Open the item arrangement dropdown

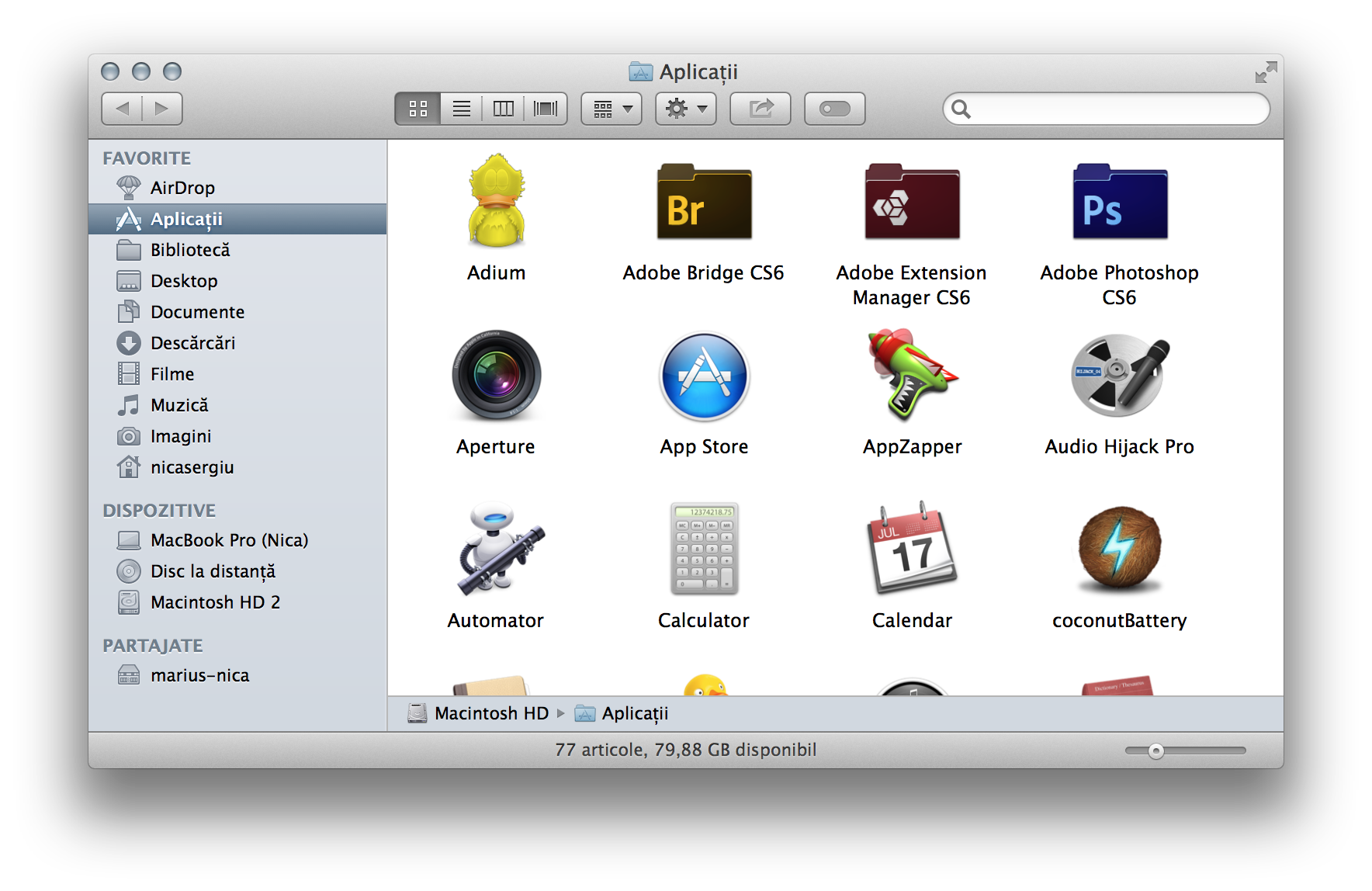point(612,109)
